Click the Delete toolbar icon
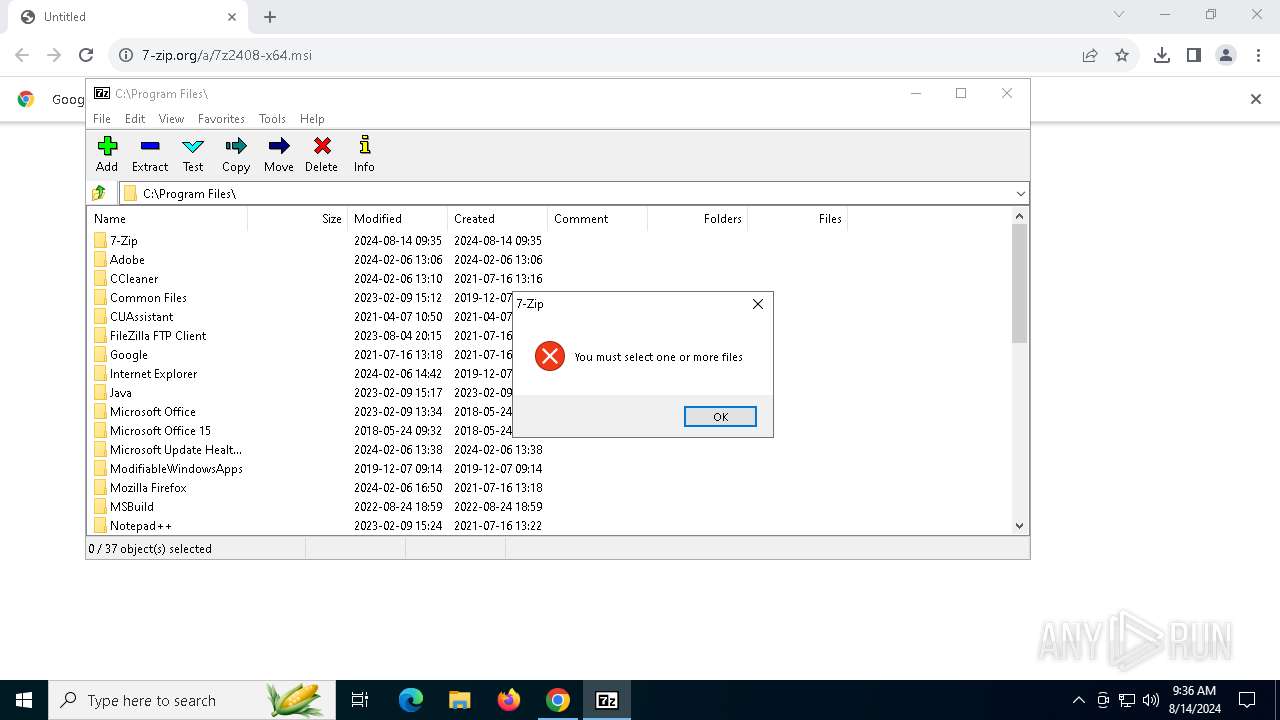Image resolution: width=1280 pixels, height=720 pixels. click(x=322, y=155)
